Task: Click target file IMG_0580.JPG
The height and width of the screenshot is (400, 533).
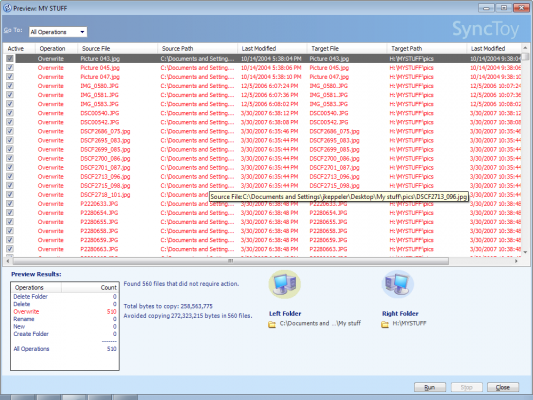Action: 329,86
